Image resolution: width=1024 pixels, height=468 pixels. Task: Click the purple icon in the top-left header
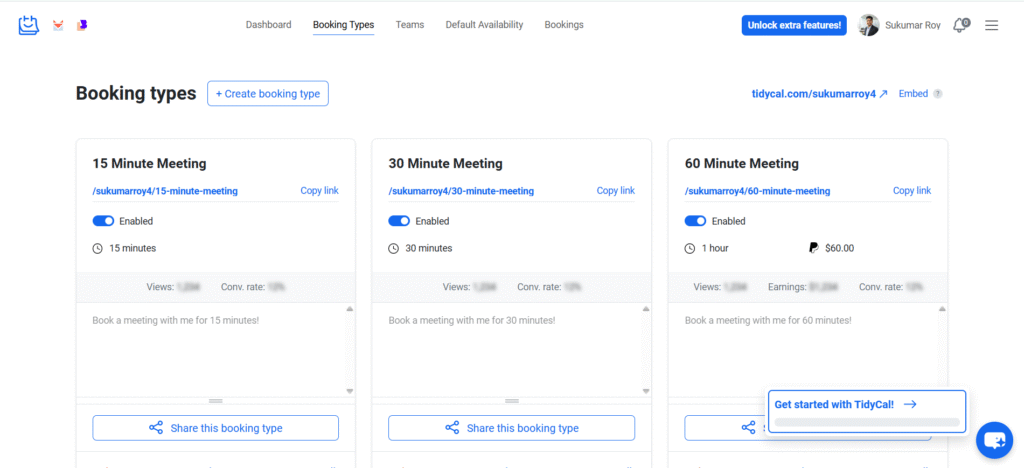tap(82, 25)
